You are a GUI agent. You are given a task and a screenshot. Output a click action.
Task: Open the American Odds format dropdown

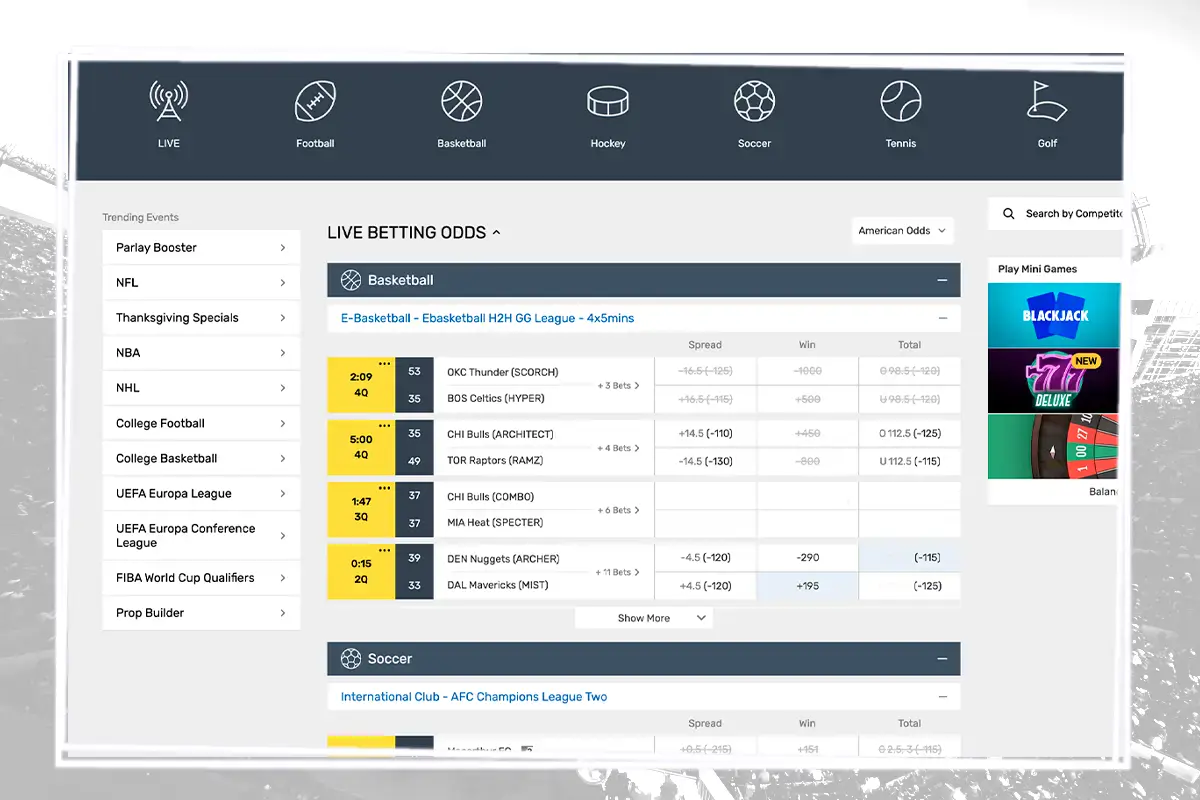click(902, 231)
